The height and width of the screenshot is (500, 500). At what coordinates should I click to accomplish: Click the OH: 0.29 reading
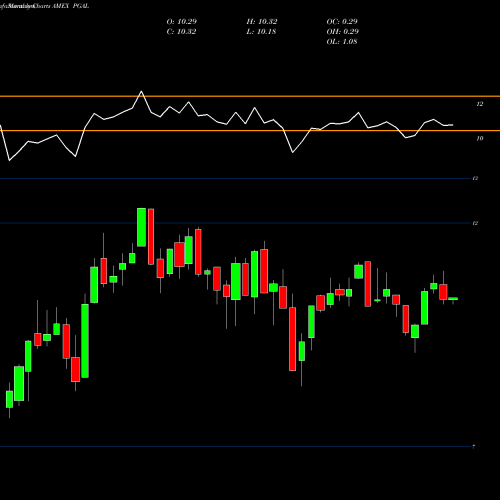coord(343,32)
